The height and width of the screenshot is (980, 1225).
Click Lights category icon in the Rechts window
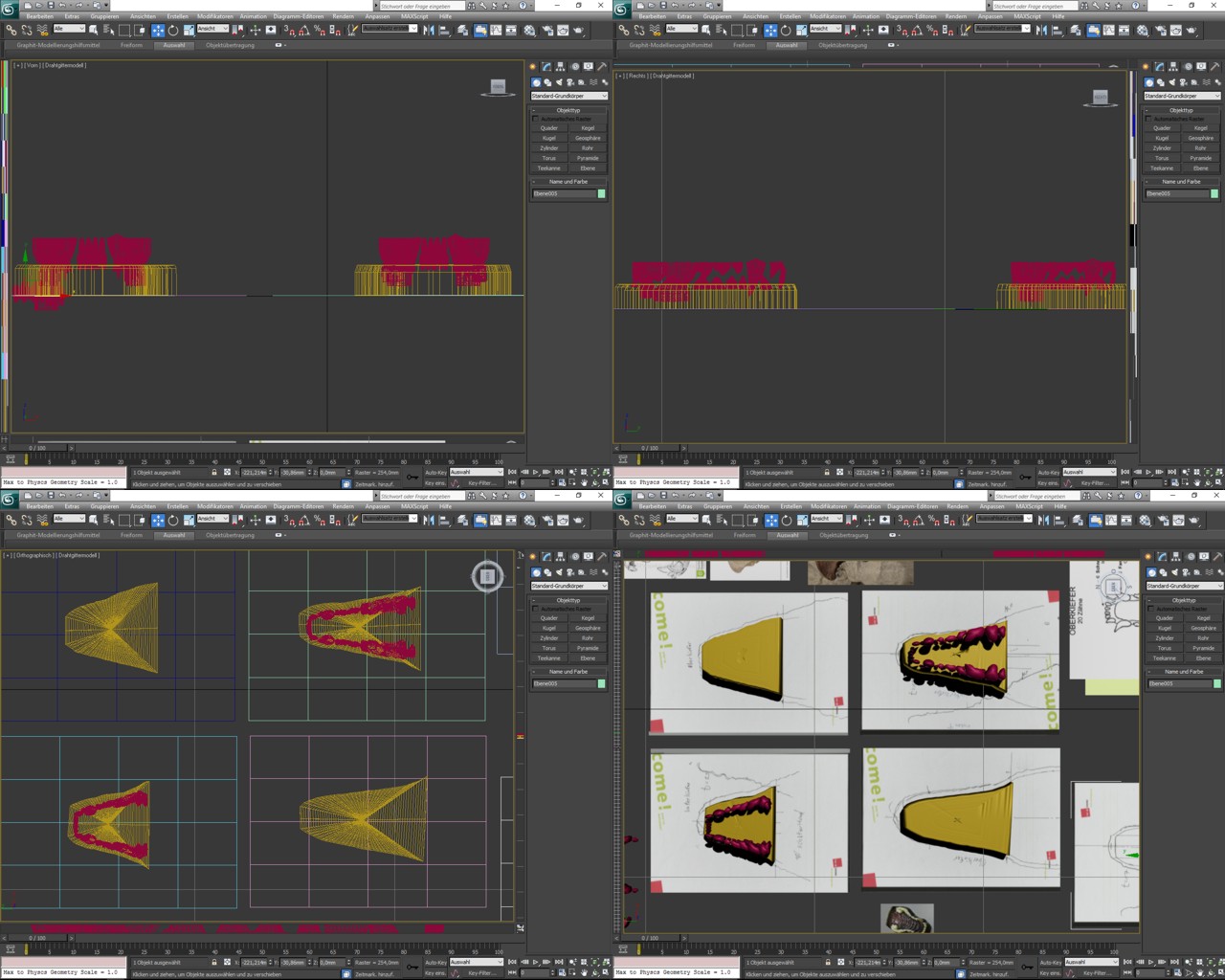[x=1171, y=82]
